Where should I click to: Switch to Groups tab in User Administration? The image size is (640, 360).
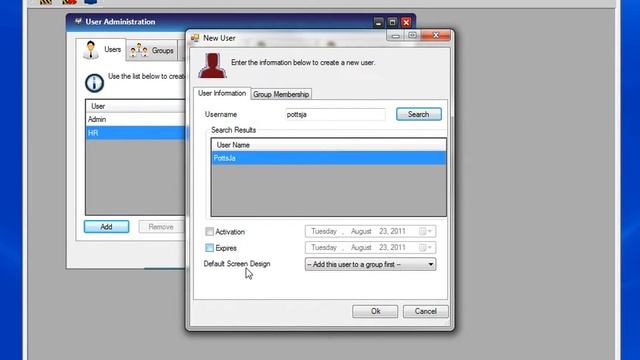[152, 51]
